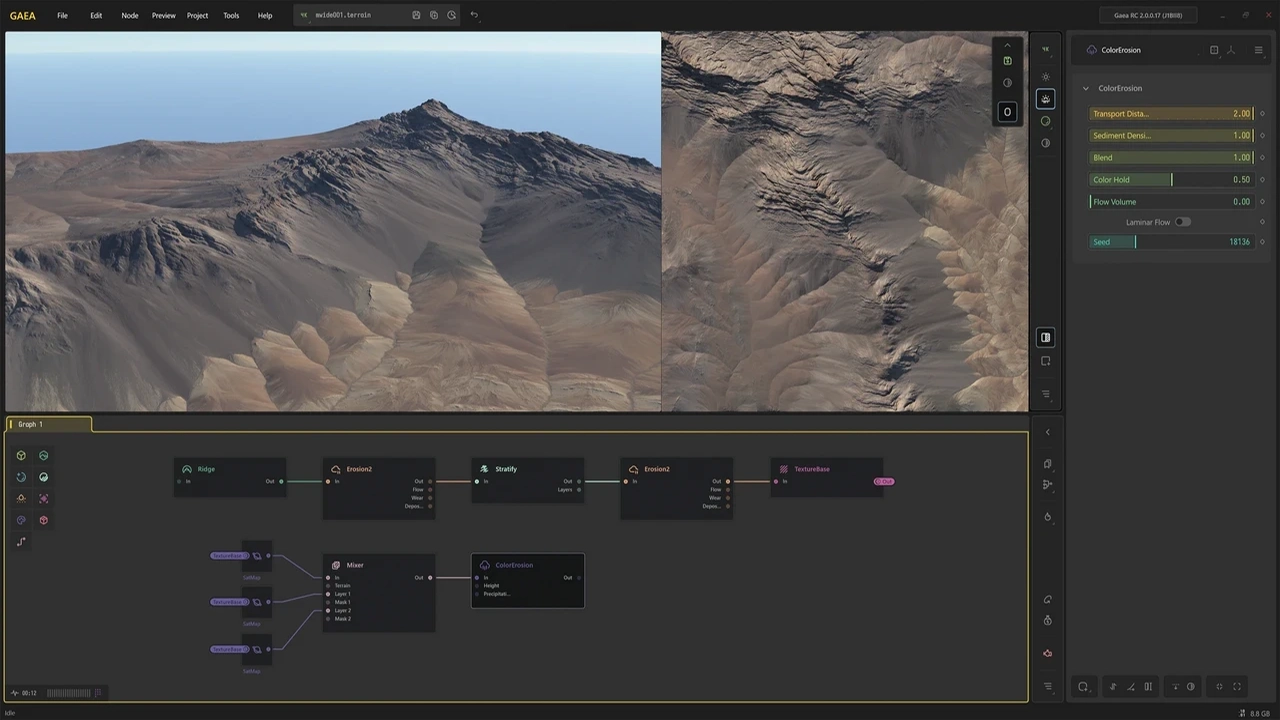Screen dimensions: 1280x720
Task: Open the properties panel hamburger menu
Action: click(x=1258, y=50)
